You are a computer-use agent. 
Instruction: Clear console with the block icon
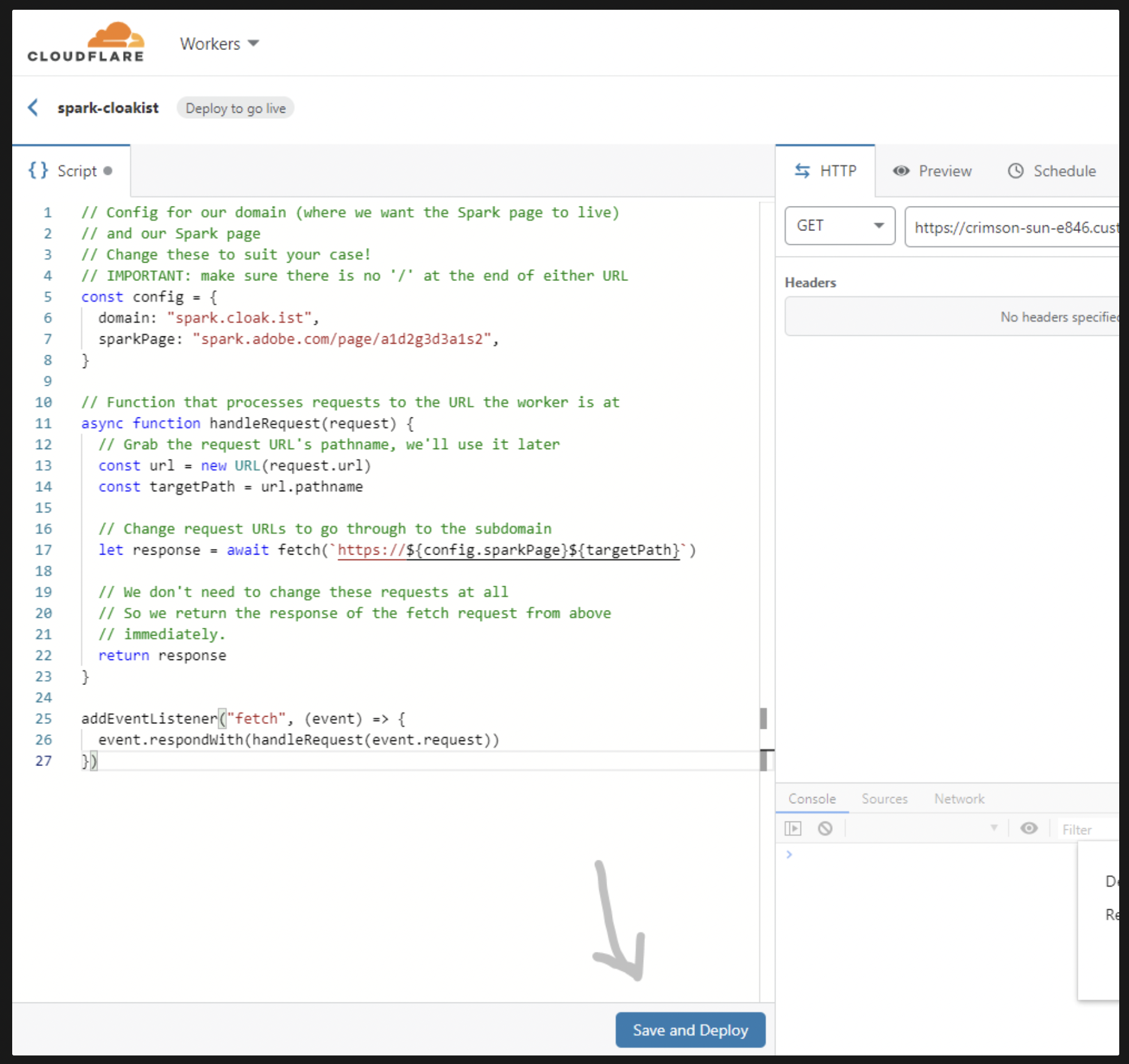tap(825, 829)
